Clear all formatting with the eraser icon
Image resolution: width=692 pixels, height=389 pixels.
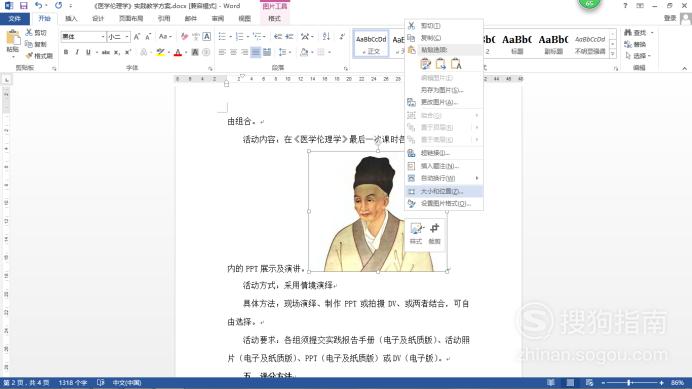184,37
